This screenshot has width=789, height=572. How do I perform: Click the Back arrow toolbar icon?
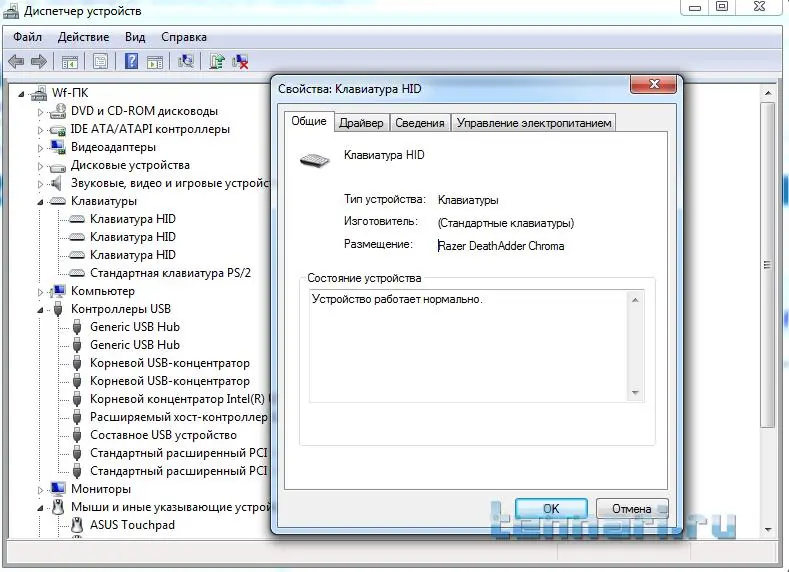click(16, 62)
